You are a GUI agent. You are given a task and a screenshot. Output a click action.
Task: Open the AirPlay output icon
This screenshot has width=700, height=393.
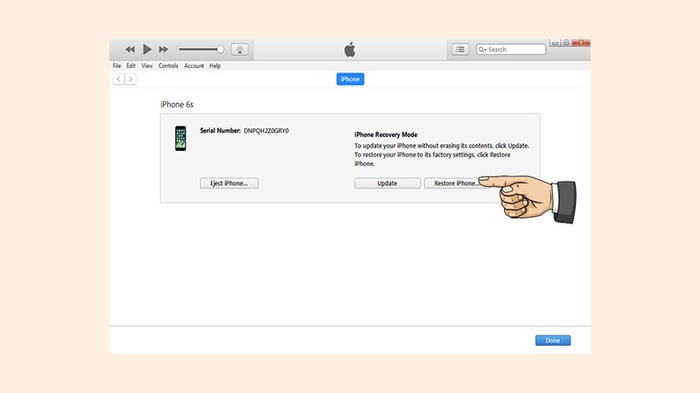[x=240, y=50]
